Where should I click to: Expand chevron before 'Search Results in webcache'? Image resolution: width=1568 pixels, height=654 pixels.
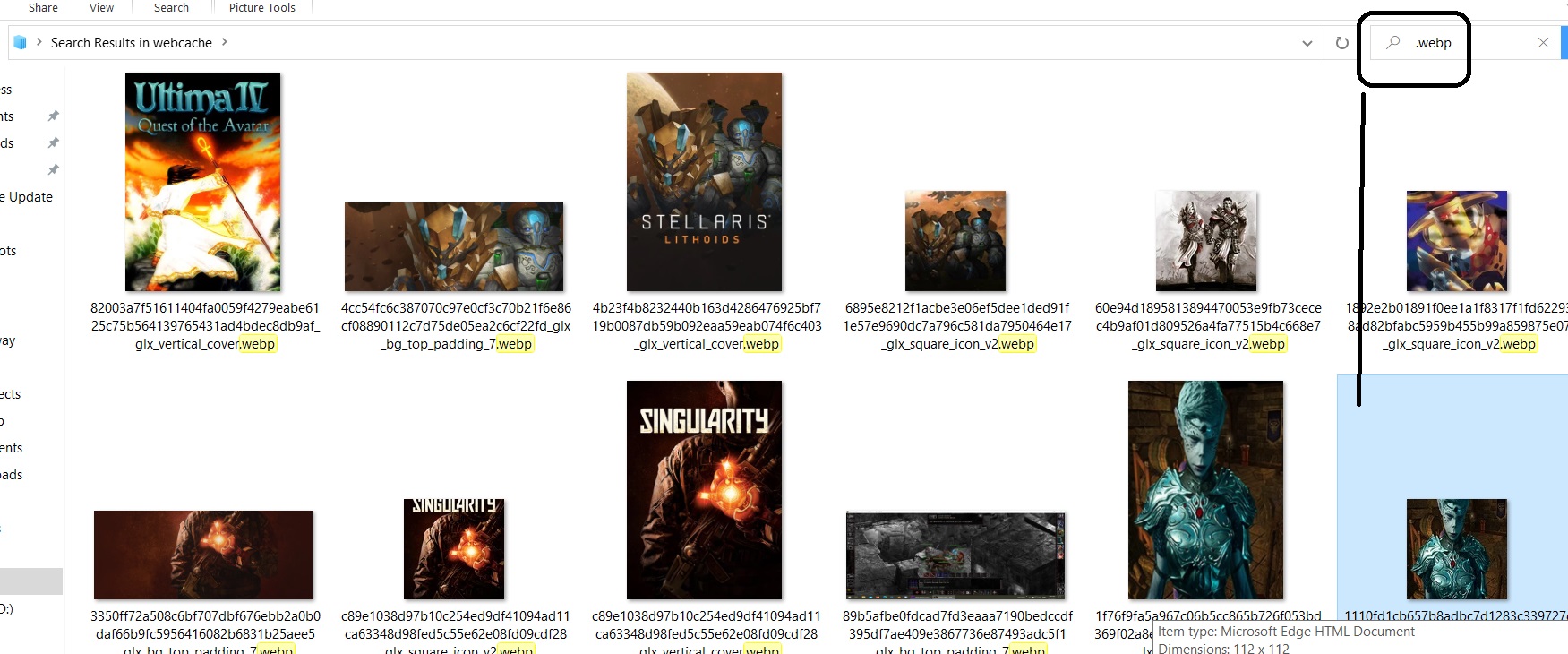pos(39,42)
